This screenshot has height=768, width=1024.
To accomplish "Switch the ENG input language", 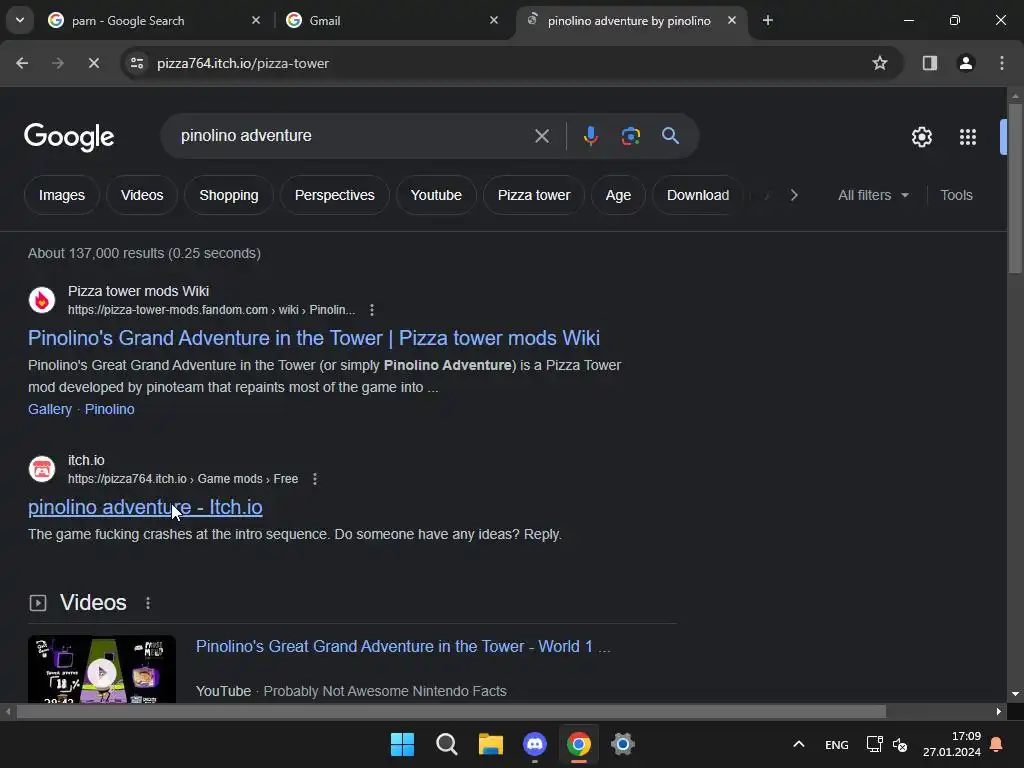I will (x=837, y=744).
